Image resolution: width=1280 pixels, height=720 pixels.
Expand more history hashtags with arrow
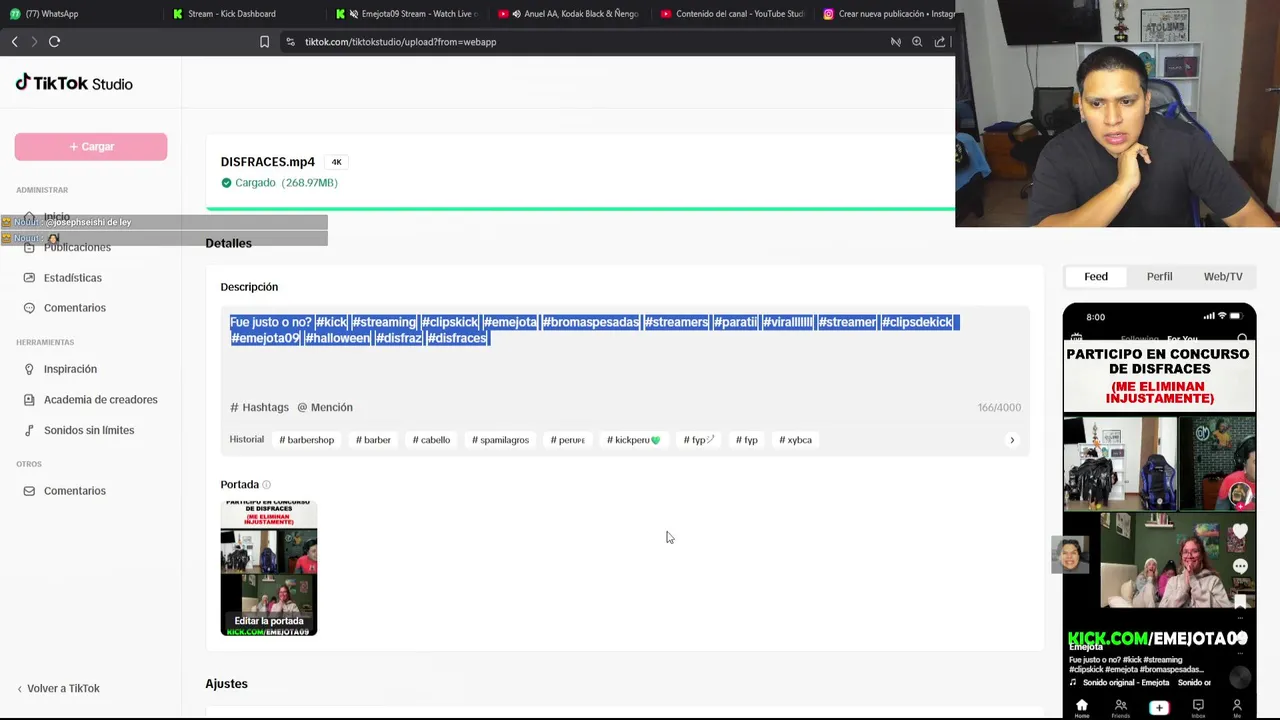coord(1012,440)
